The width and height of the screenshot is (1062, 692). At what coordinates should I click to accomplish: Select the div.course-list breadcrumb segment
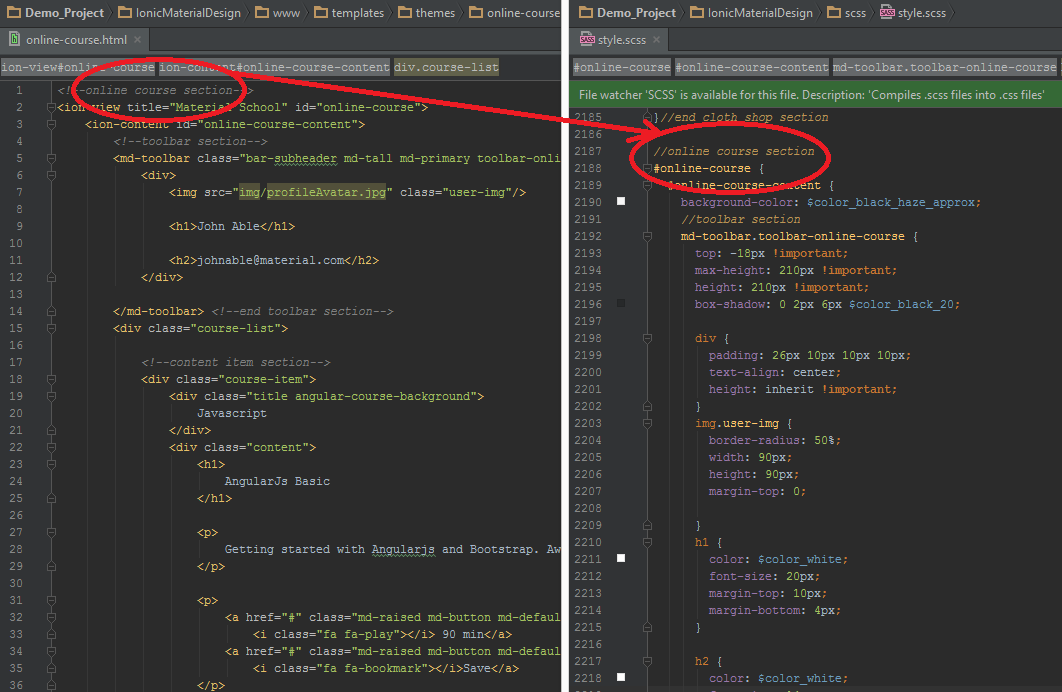[x=445, y=68]
